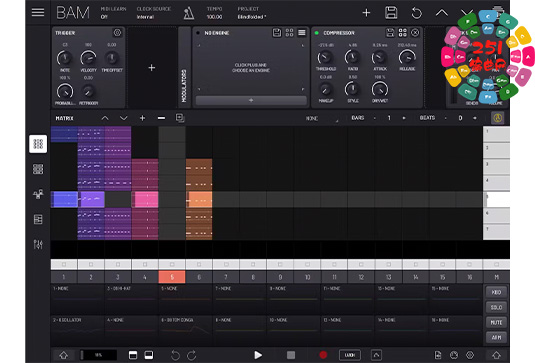Tap the left shift arrow button

[x=63, y=355]
